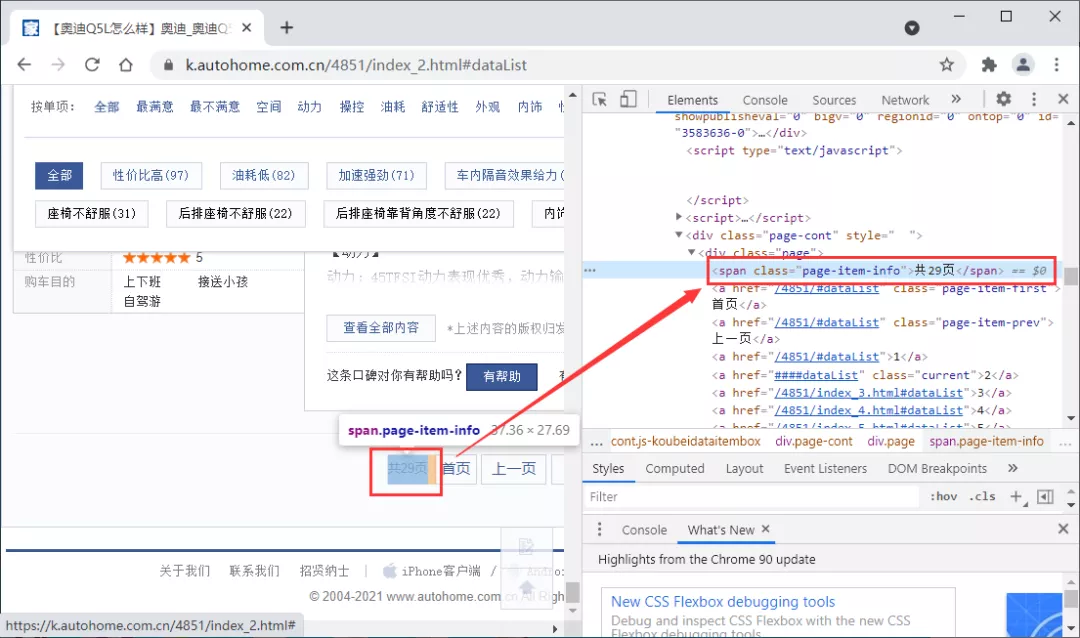Collapse the div class page node
1080x638 pixels.
coord(692,252)
